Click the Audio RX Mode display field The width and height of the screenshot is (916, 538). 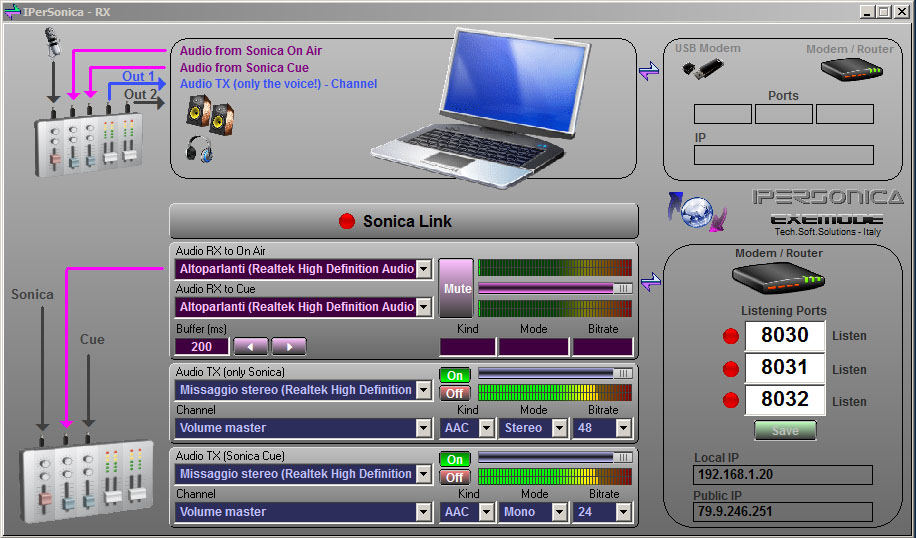coord(533,346)
